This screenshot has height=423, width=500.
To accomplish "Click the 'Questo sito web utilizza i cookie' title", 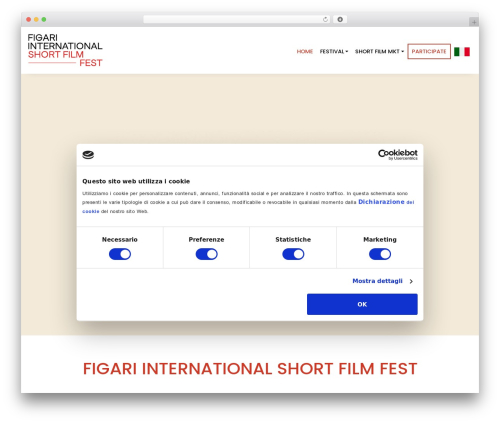I will click(136, 181).
